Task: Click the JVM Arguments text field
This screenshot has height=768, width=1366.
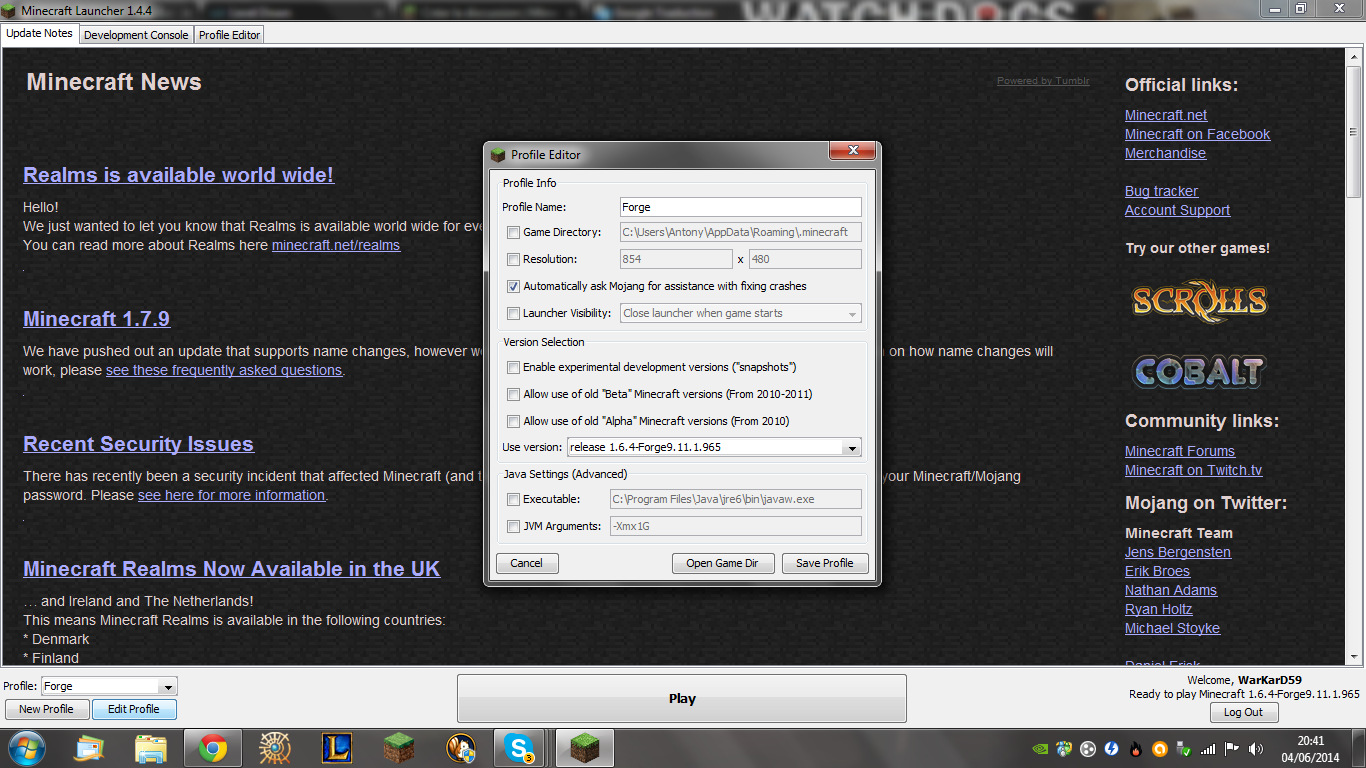Action: (x=735, y=526)
